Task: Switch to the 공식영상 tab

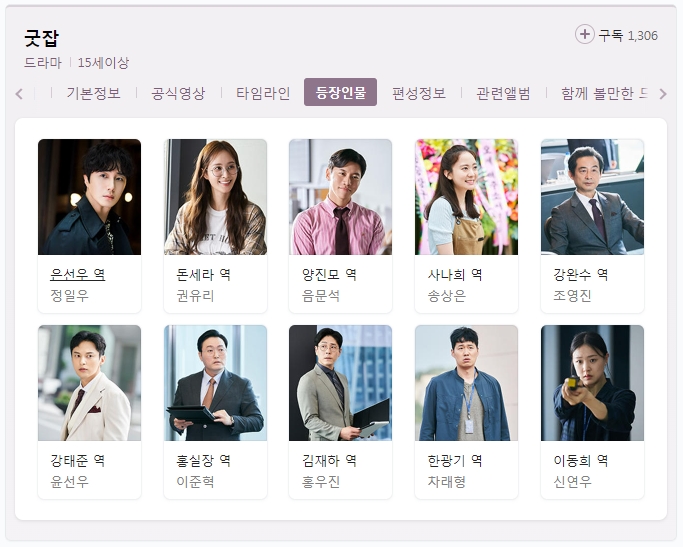Action: (x=178, y=93)
